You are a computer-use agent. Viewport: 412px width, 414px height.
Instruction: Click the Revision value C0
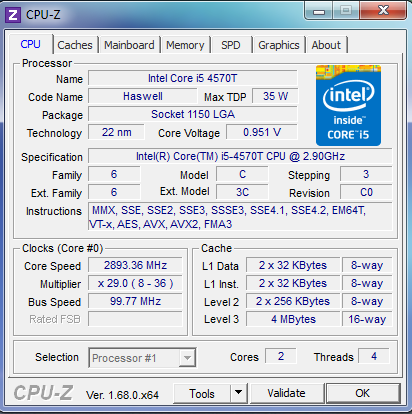[366, 192]
